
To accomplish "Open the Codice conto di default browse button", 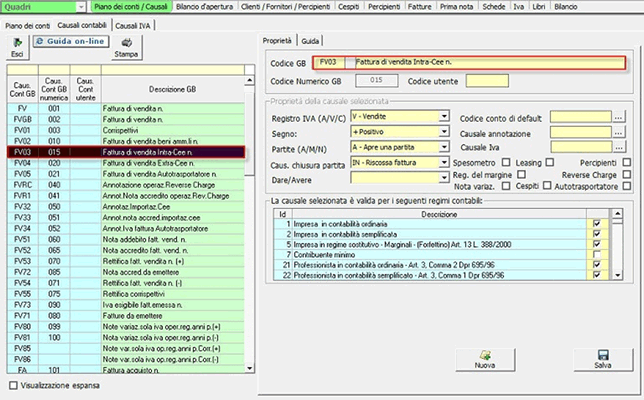I will 619,118.
